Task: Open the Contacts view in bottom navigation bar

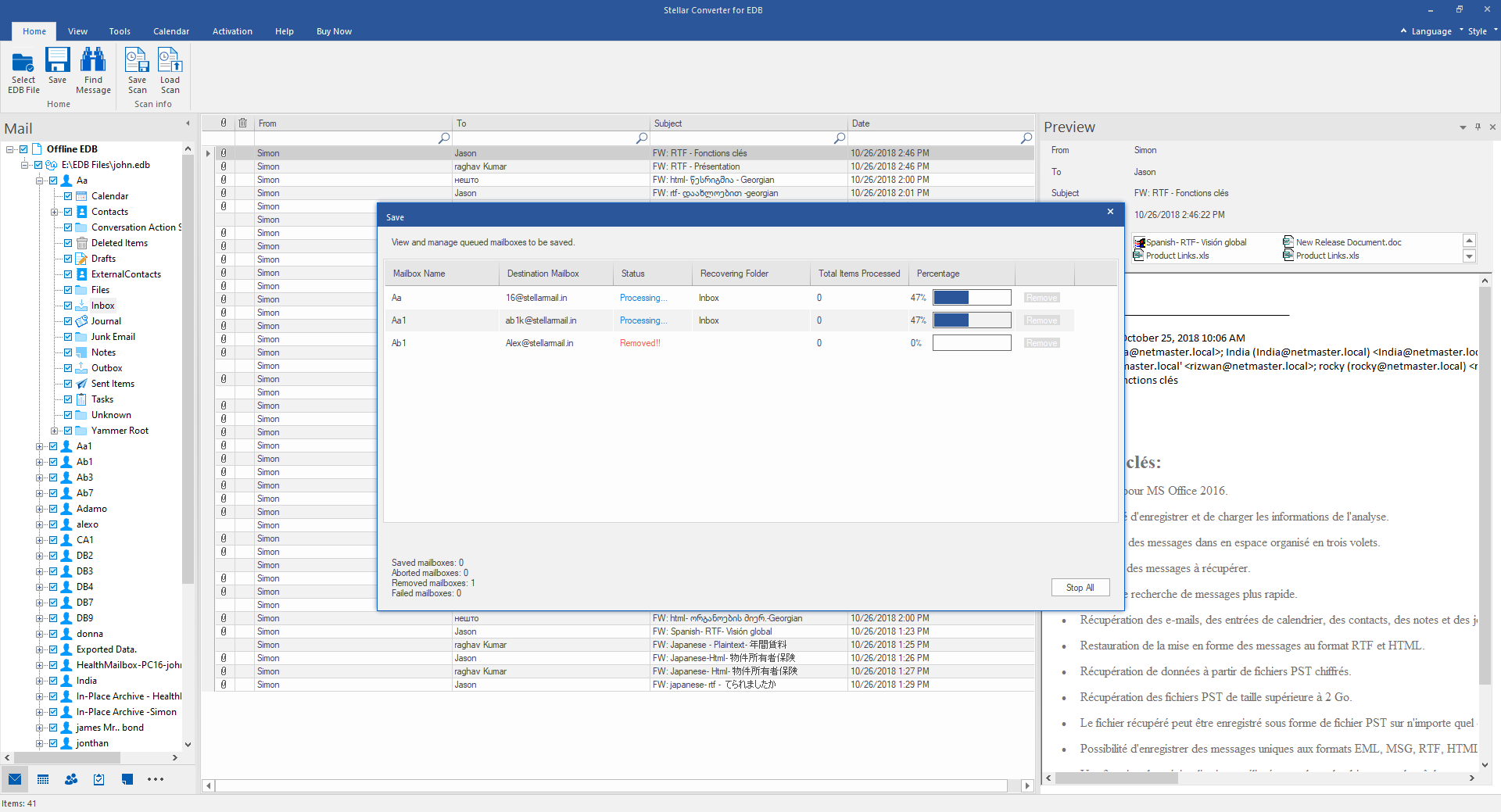Action: 71,779
